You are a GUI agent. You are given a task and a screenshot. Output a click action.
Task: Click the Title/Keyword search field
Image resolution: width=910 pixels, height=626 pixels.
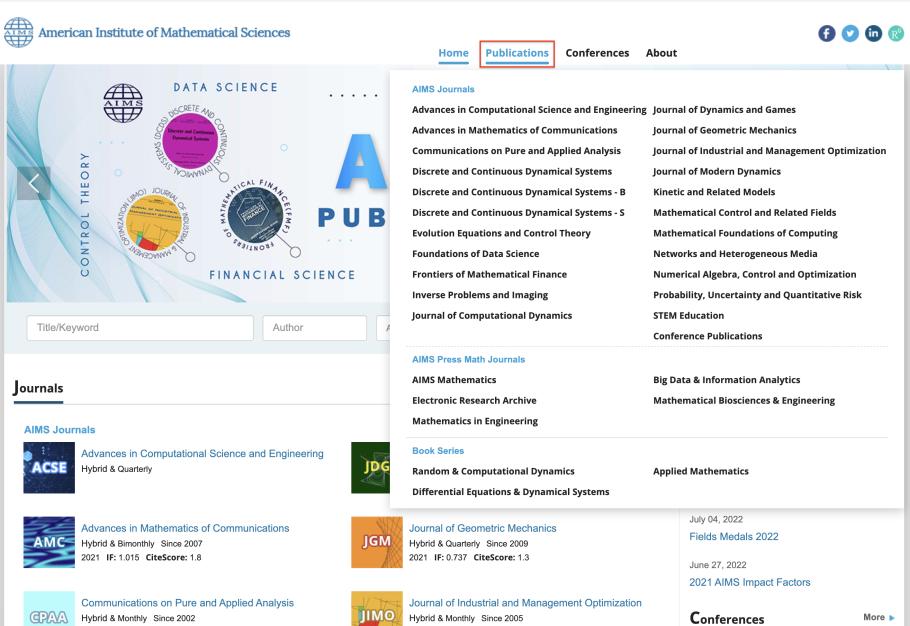coord(140,328)
